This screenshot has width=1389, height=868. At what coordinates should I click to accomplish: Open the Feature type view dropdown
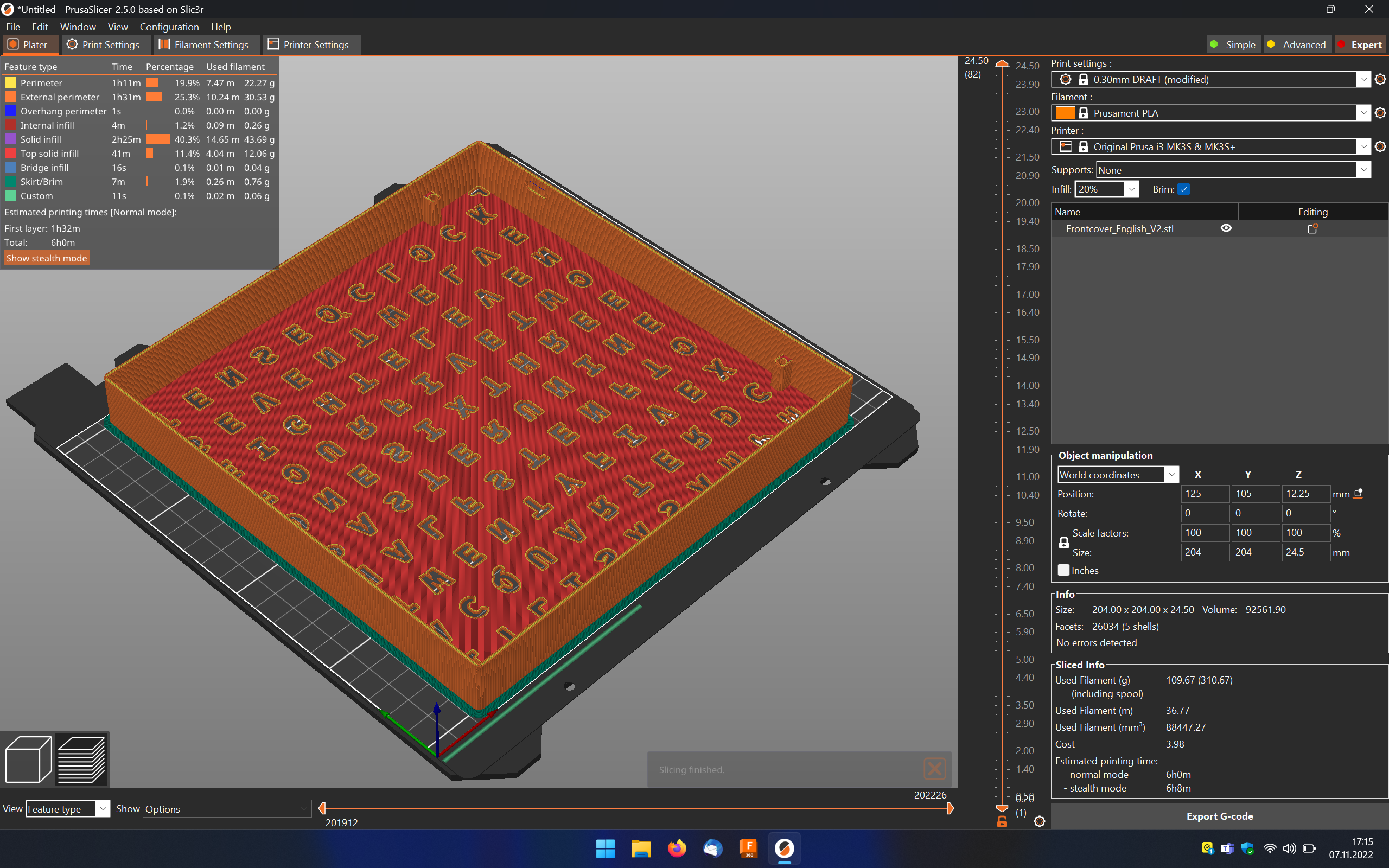pos(102,809)
